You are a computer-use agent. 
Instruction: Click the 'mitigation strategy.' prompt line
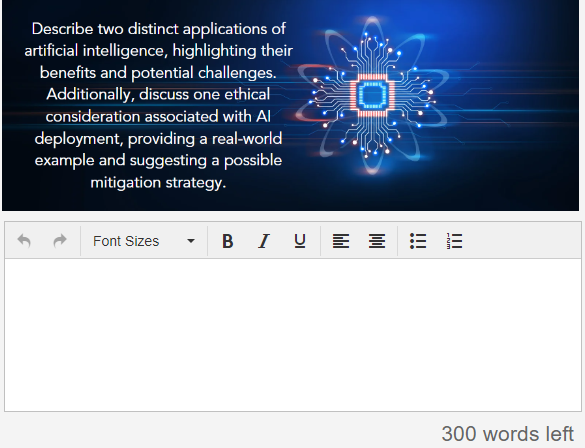coord(158,183)
